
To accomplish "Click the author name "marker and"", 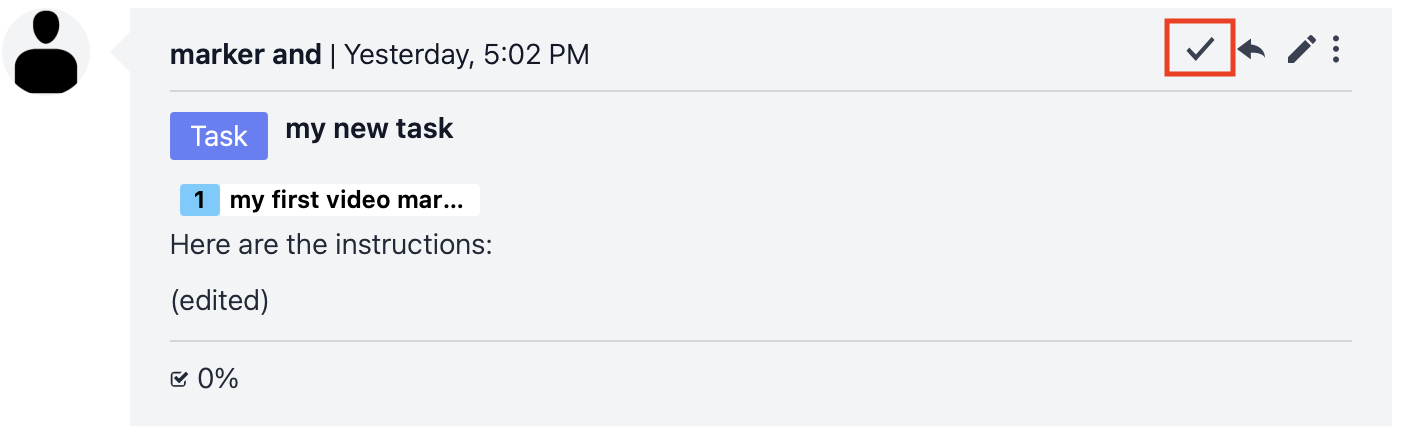I will pyautogui.click(x=245, y=54).
